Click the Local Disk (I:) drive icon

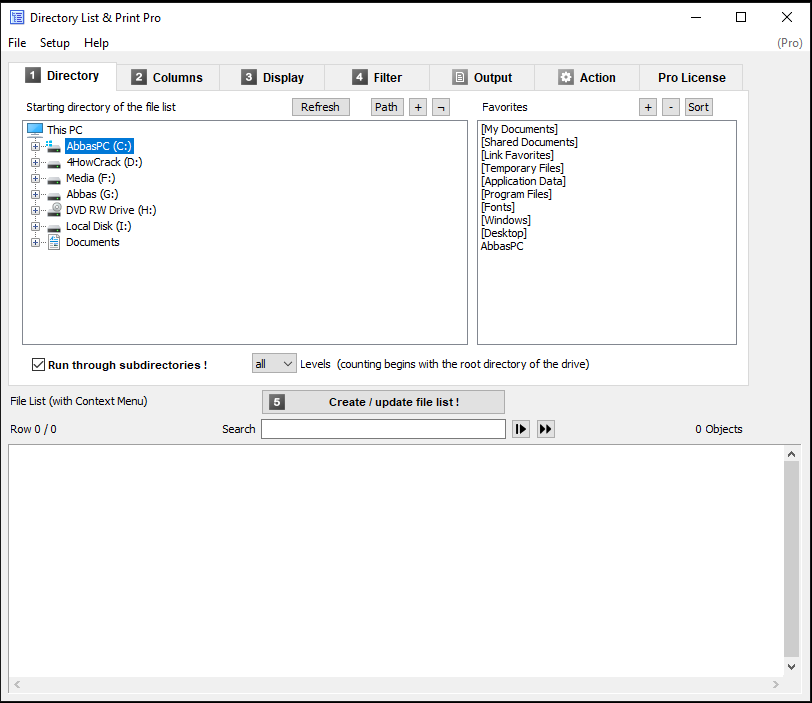(x=54, y=228)
